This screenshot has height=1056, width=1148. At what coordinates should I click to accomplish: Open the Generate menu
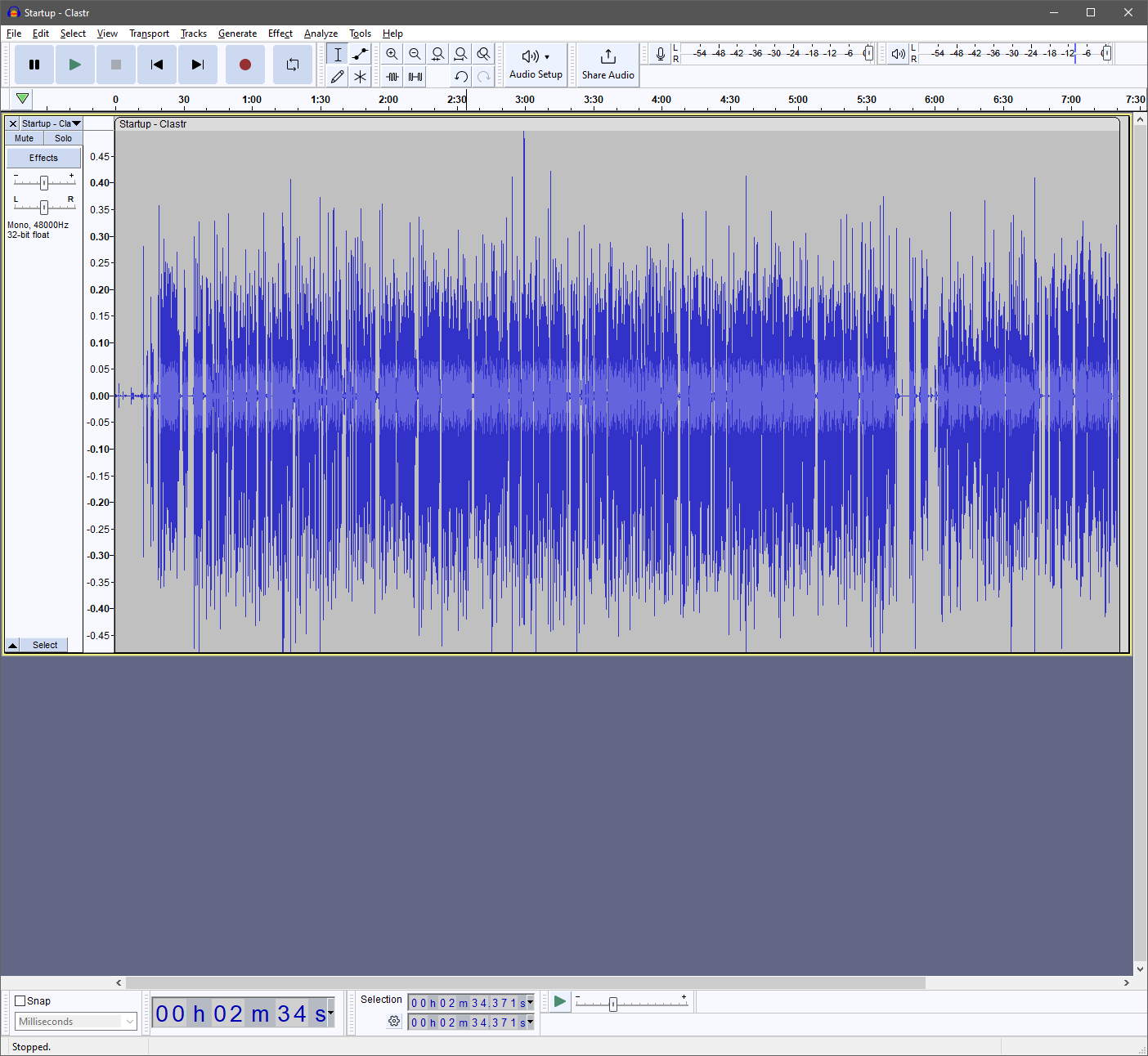click(x=237, y=34)
